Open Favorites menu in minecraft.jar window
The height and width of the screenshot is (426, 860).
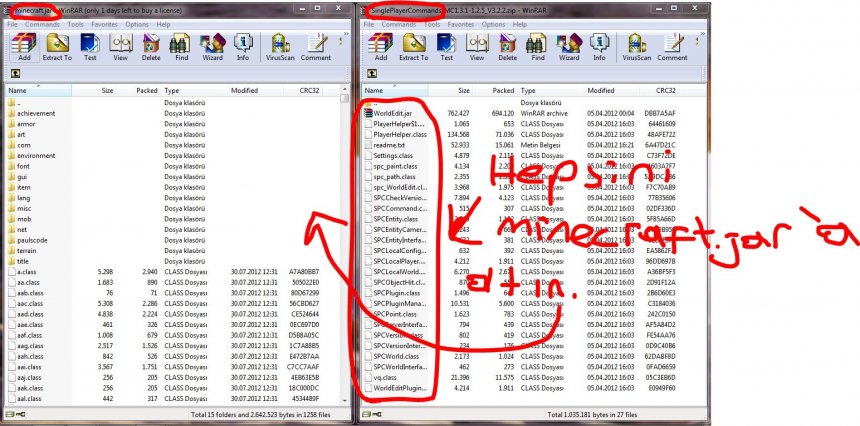point(104,25)
